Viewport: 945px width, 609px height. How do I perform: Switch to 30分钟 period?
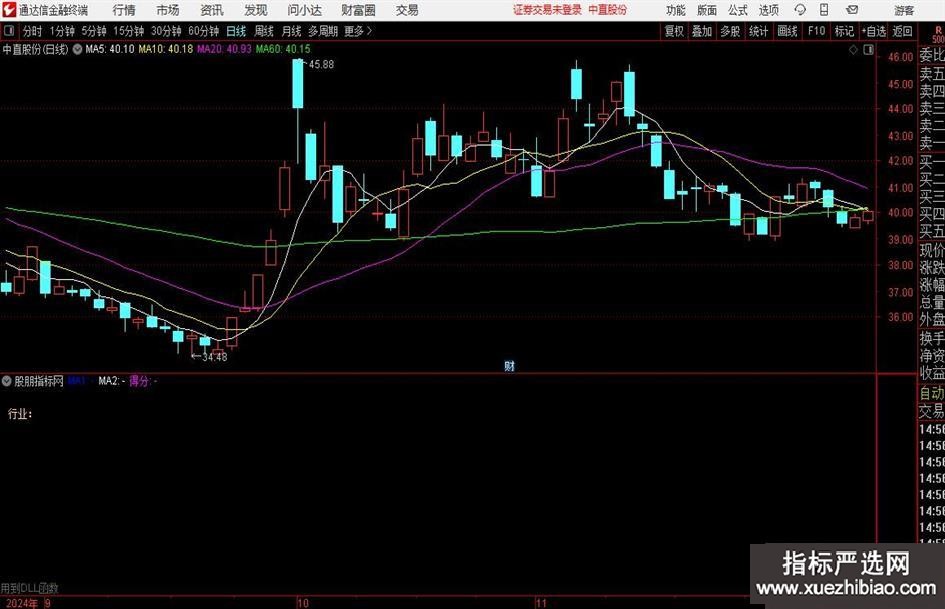click(x=166, y=31)
